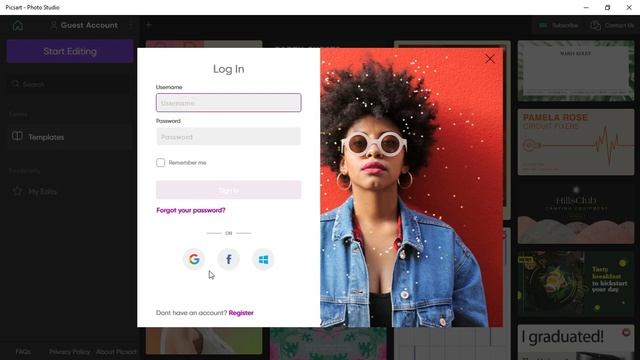Click the plus new tab icon
The height and width of the screenshot is (360, 640).
pos(149,25)
